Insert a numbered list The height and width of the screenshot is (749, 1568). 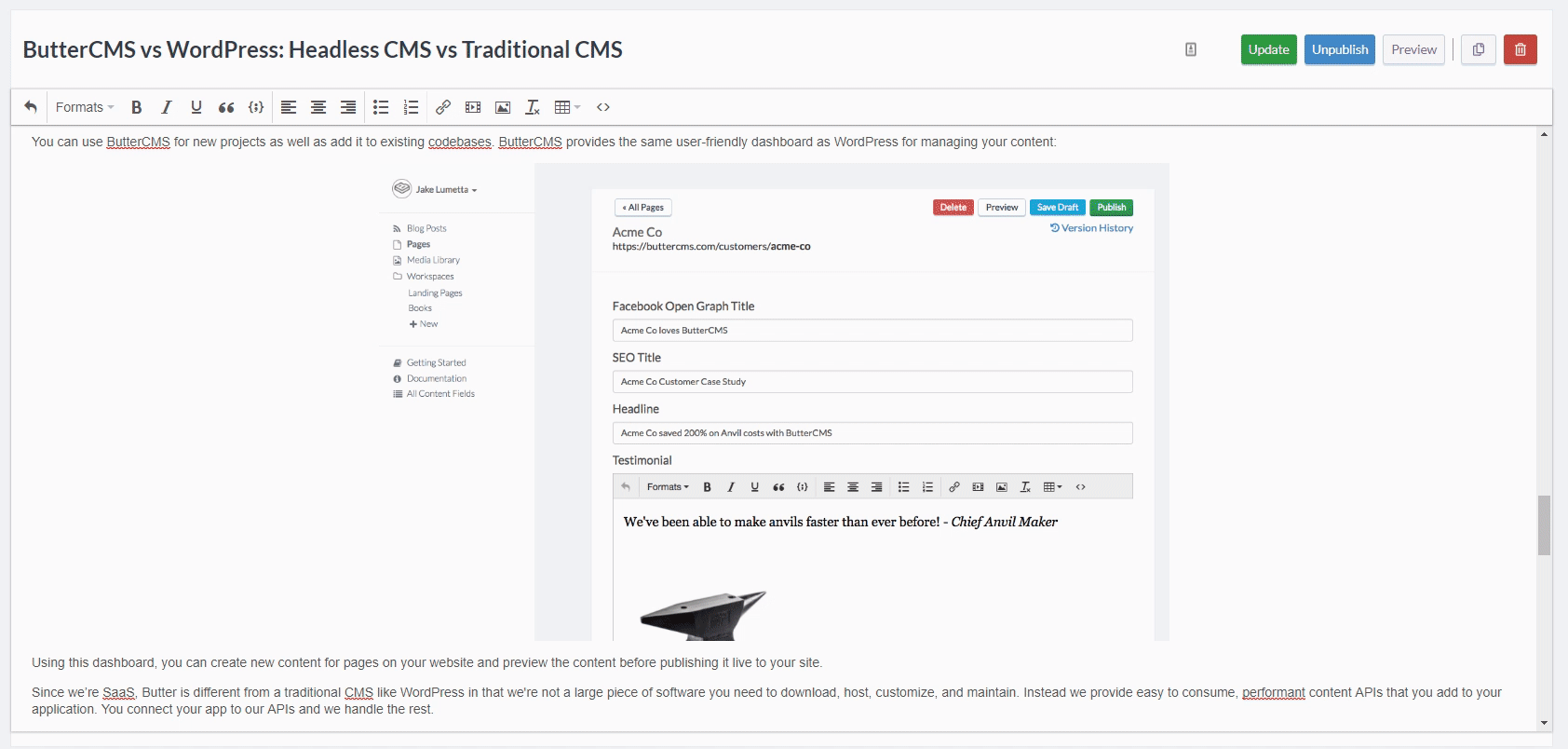pos(411,107)
